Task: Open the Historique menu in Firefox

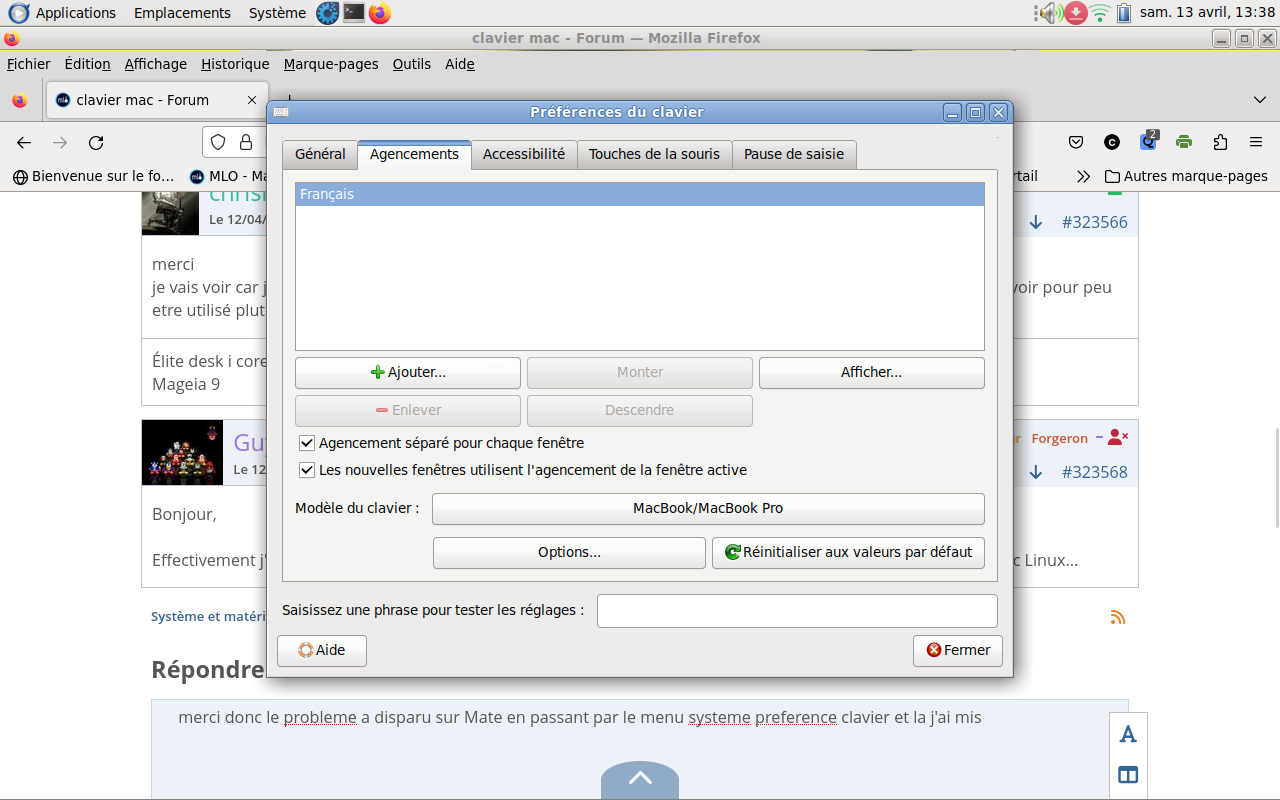Action: coord(235,64)
